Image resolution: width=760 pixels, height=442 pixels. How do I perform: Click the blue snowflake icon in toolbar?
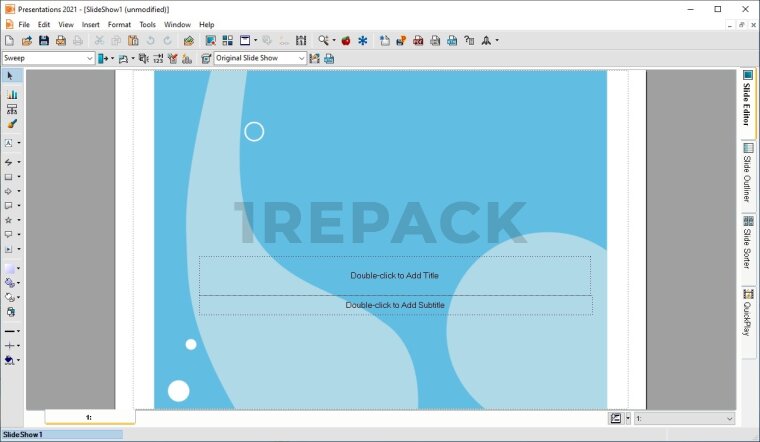coord(363,41)
